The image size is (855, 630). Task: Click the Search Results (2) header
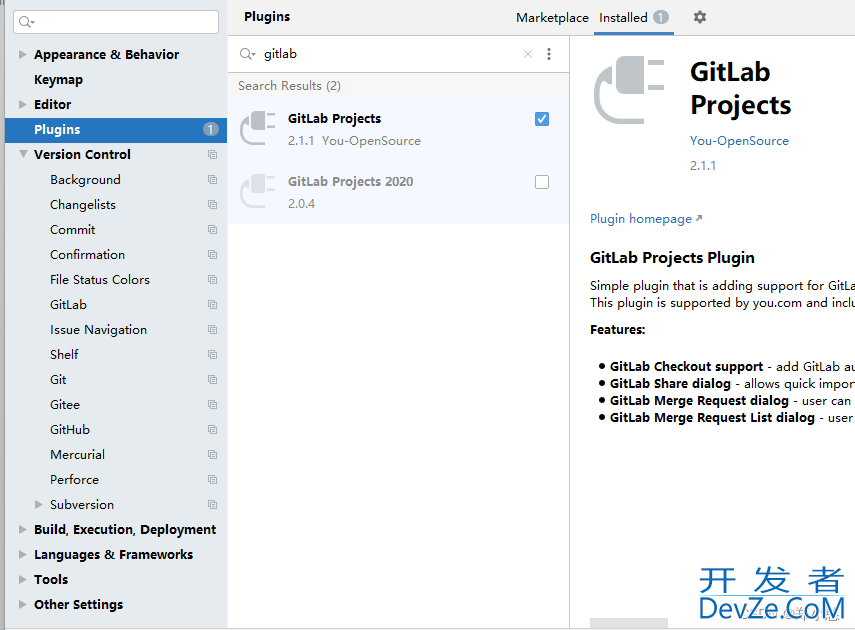(x=289, y=86)
